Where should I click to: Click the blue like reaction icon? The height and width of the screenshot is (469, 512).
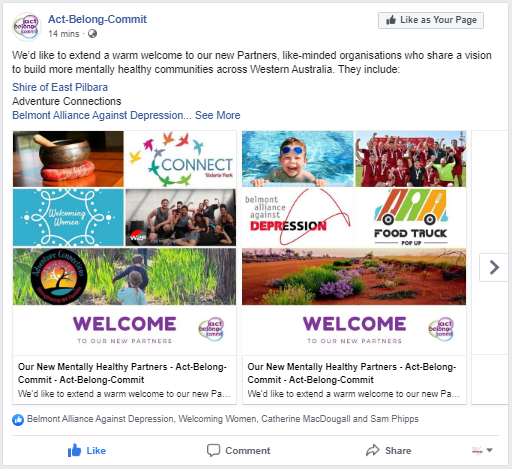[18, 420]
